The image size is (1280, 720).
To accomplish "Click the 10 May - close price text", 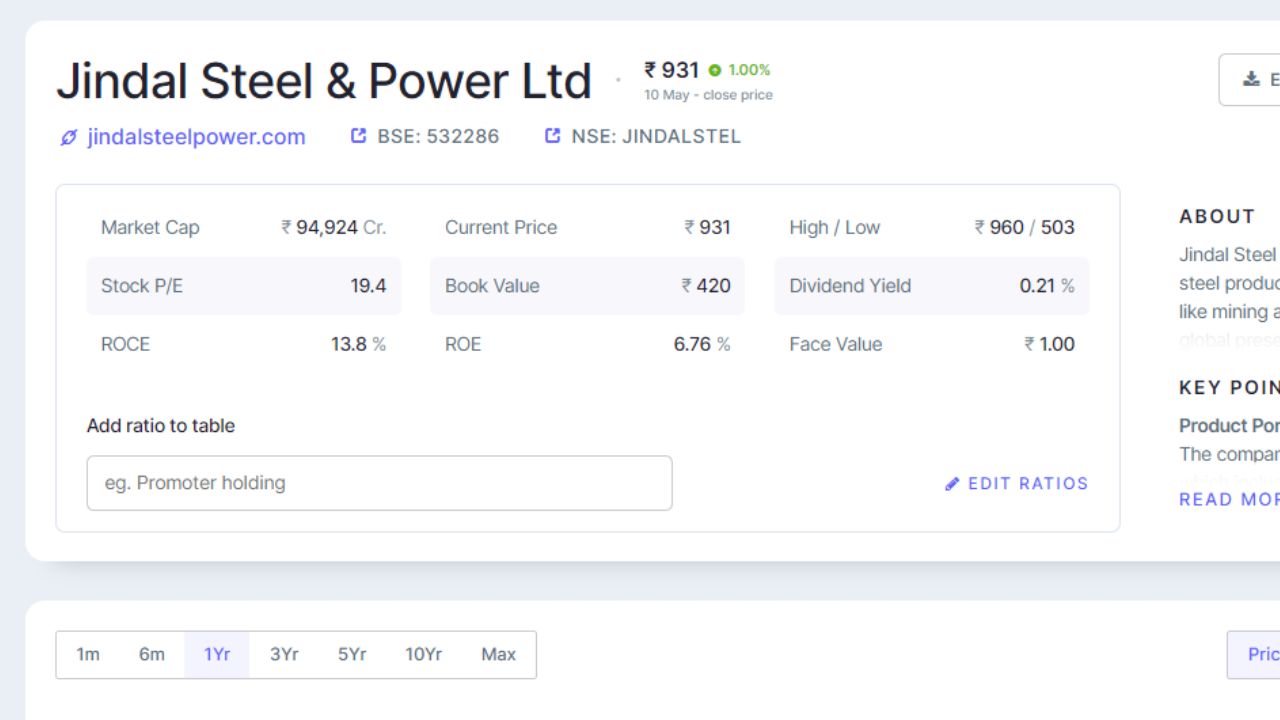I will pyautogui.click(x=708, y=95).
